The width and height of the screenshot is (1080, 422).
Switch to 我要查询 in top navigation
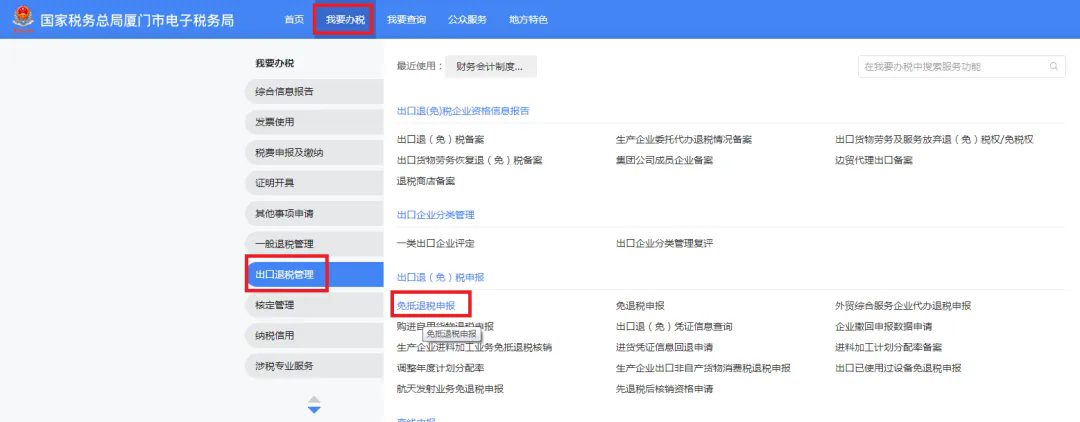click(406, 19)
